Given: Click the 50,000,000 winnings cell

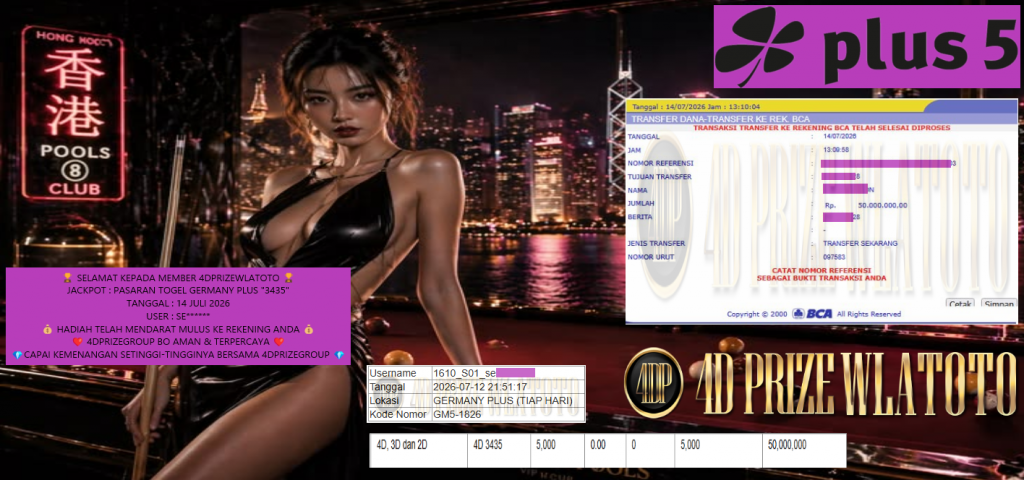Looking at the screenshot, I should click(x=803, y=451).
